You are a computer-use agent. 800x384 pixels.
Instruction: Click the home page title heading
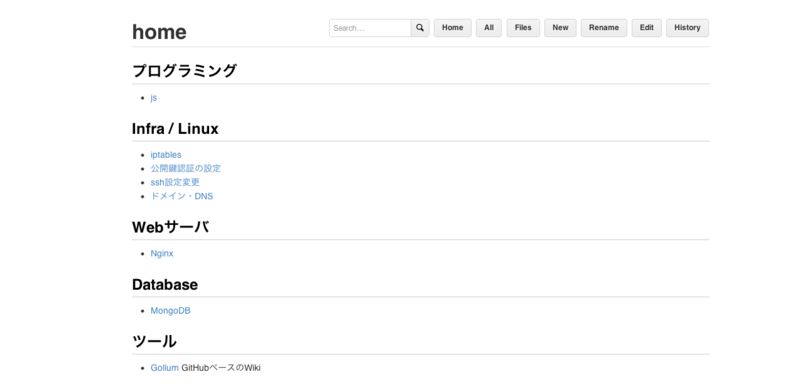[159, 32]
